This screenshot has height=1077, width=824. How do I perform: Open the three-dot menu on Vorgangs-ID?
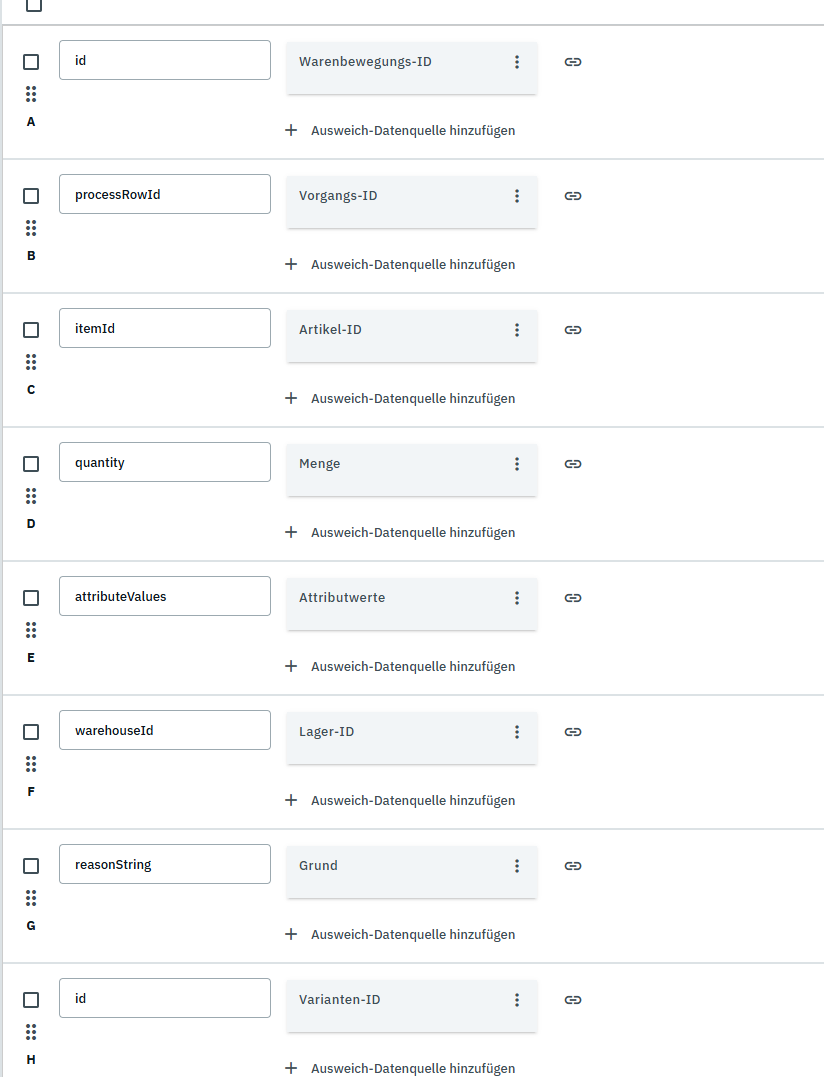[517, 196]
